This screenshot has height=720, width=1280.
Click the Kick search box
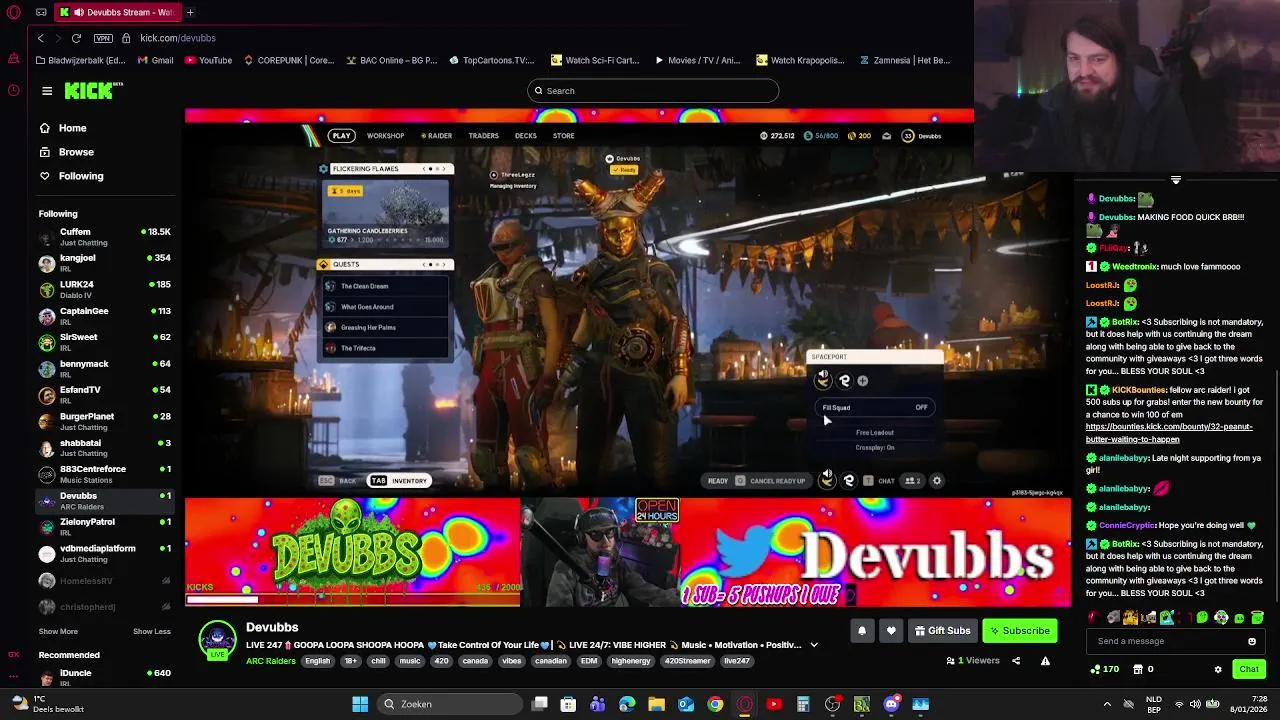[x=653, y=91]
